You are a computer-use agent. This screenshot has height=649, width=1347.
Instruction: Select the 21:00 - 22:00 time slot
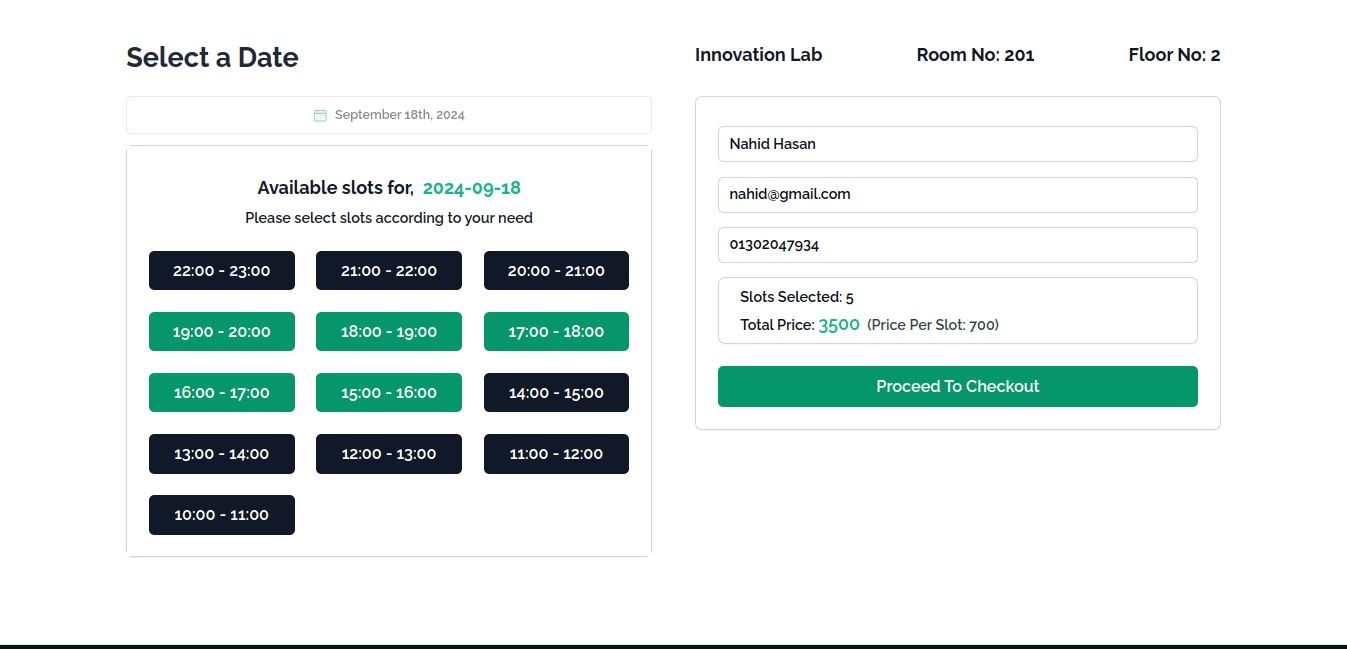coord(389,271)
